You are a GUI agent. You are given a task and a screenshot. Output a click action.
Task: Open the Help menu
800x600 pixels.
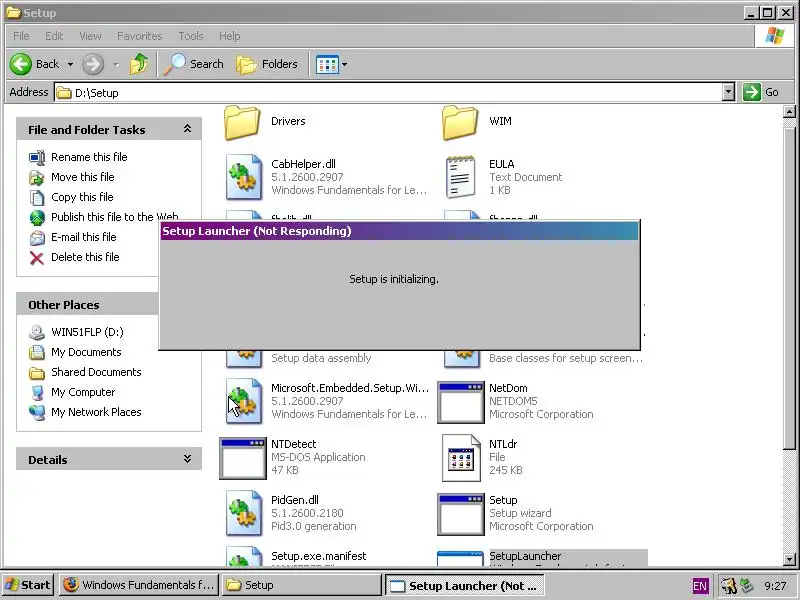coord(230,36)
